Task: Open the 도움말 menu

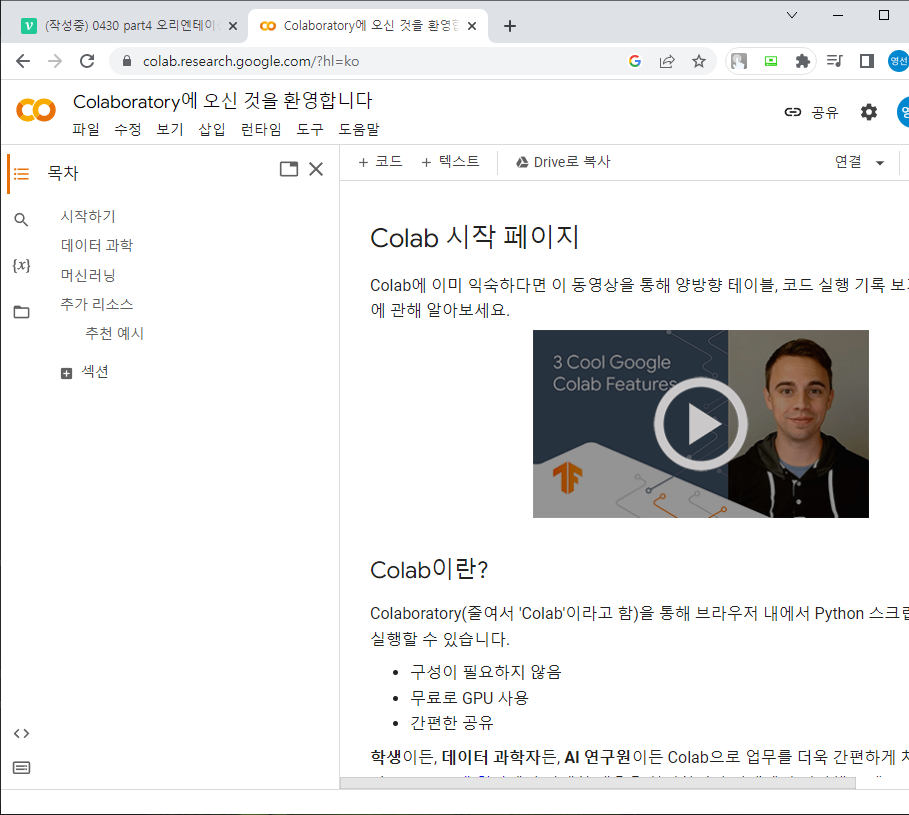Action: 359,129
